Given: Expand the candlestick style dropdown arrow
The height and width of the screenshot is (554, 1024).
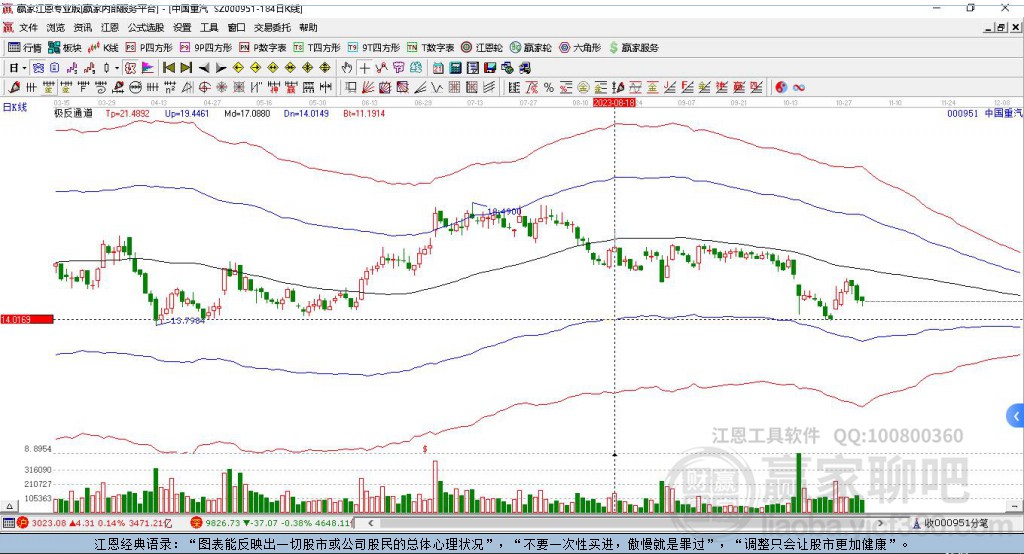Looking at the screenshot, I should pos(117,68).
